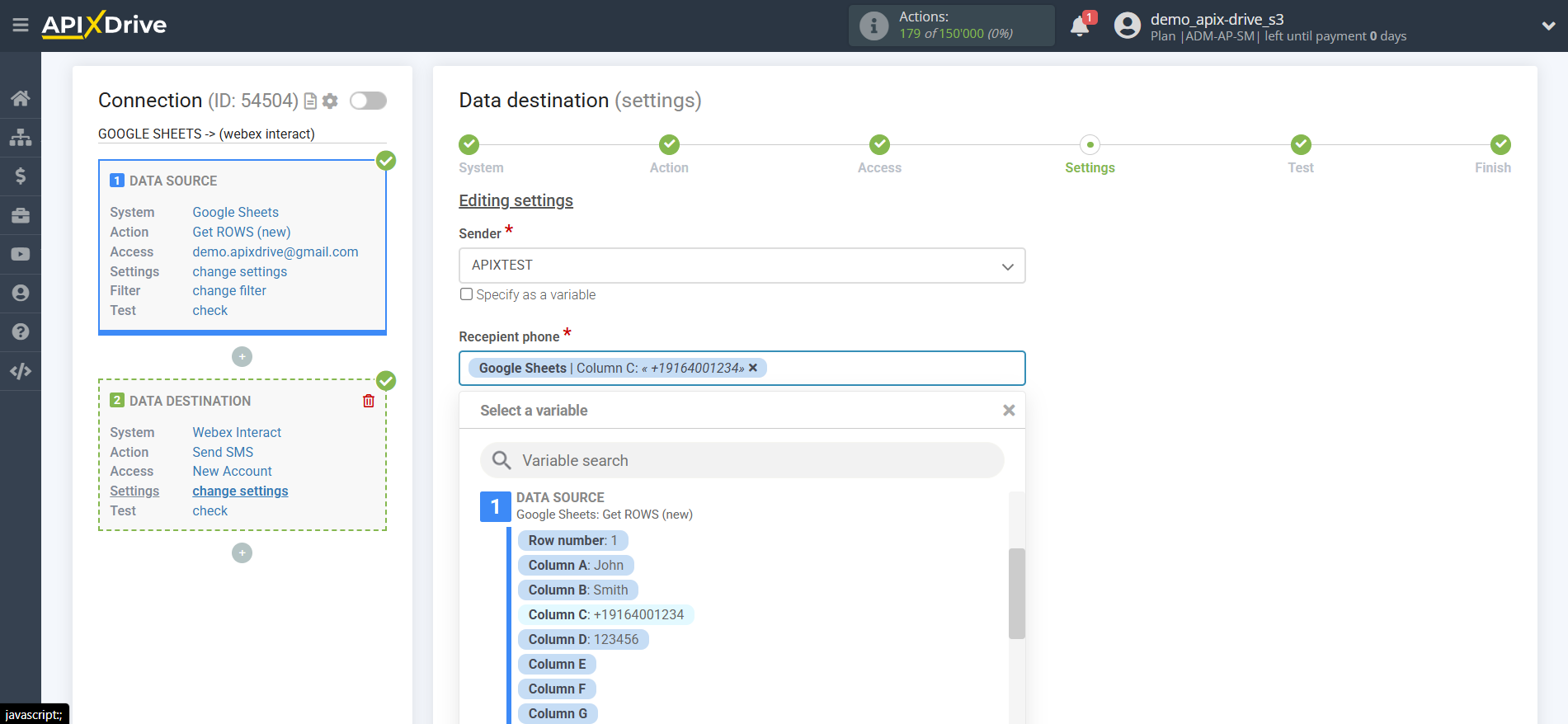Click the account avatar icon
This screenshot has height=724, width=1568.
pyautogui.click(x=1128, y=26)
